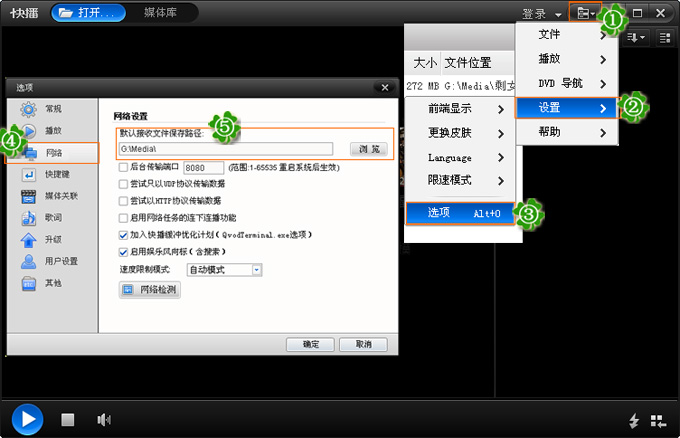Click the main menu icon in title bar
The height and width of the screenshot is (438, 680).
[x=585, y=13]
